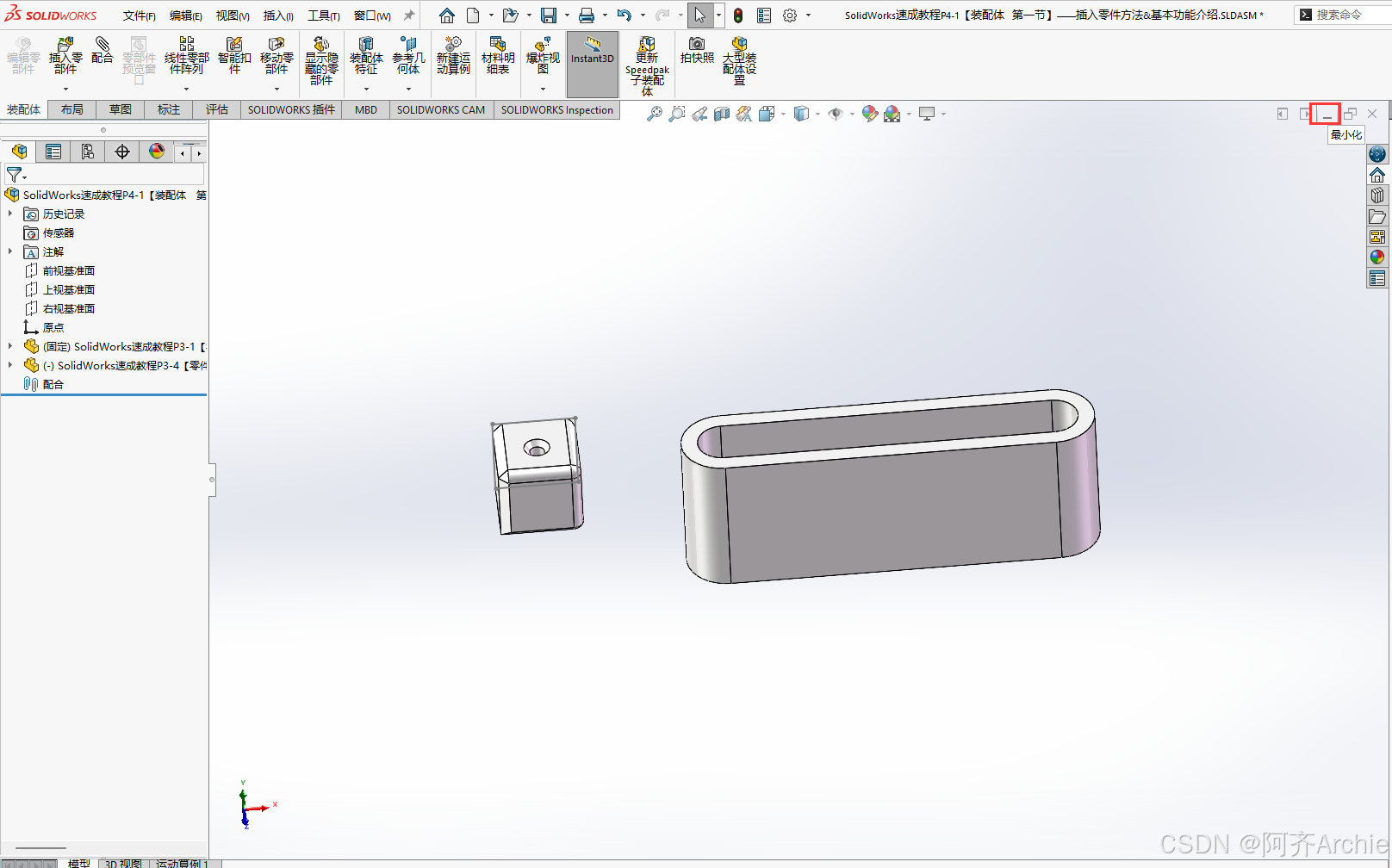Toggle the Select cursor tool in top toolbar

click(699, 15)
